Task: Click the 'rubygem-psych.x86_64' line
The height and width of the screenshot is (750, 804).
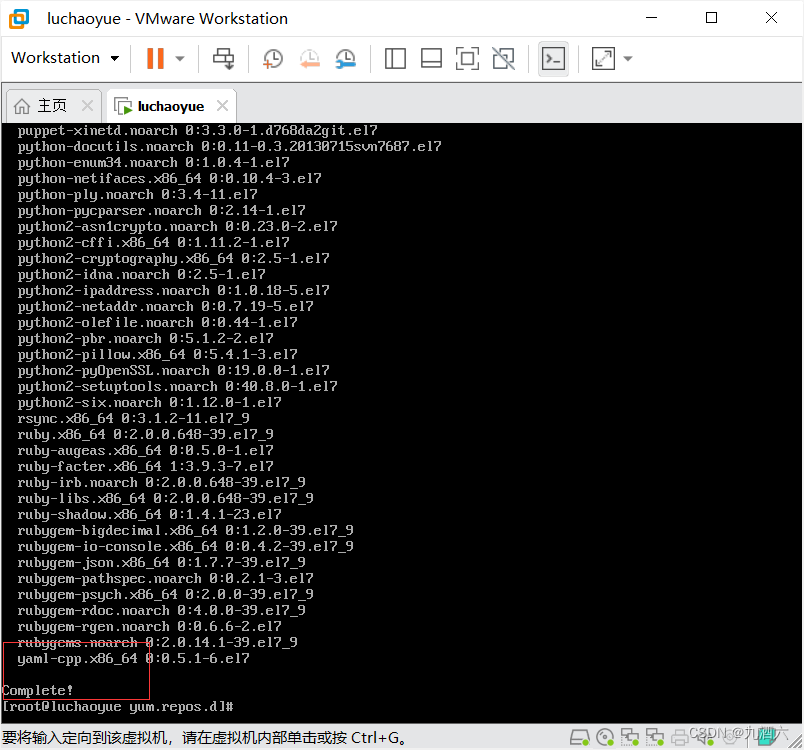Action: [x=166, y=595]
